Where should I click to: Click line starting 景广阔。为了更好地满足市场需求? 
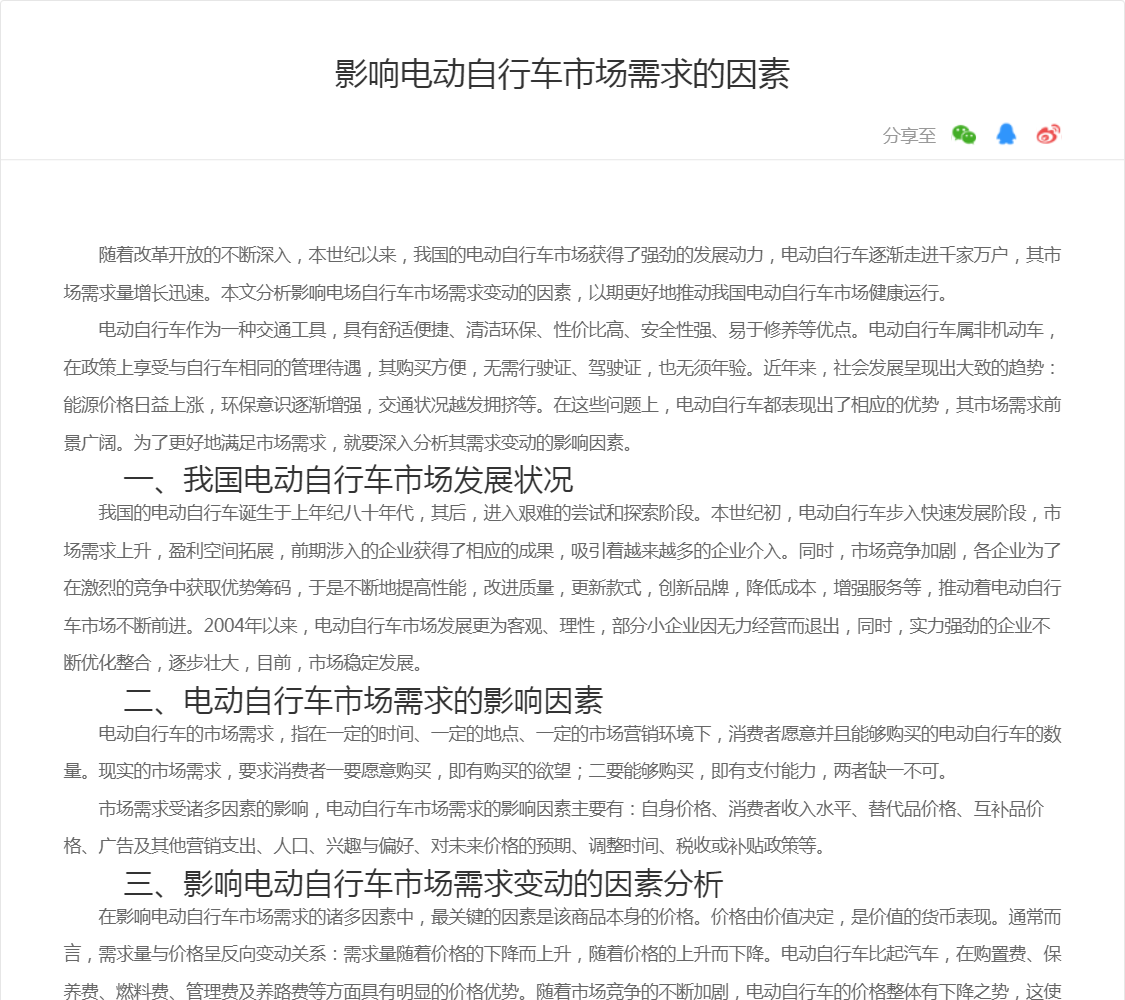point(348,443)
